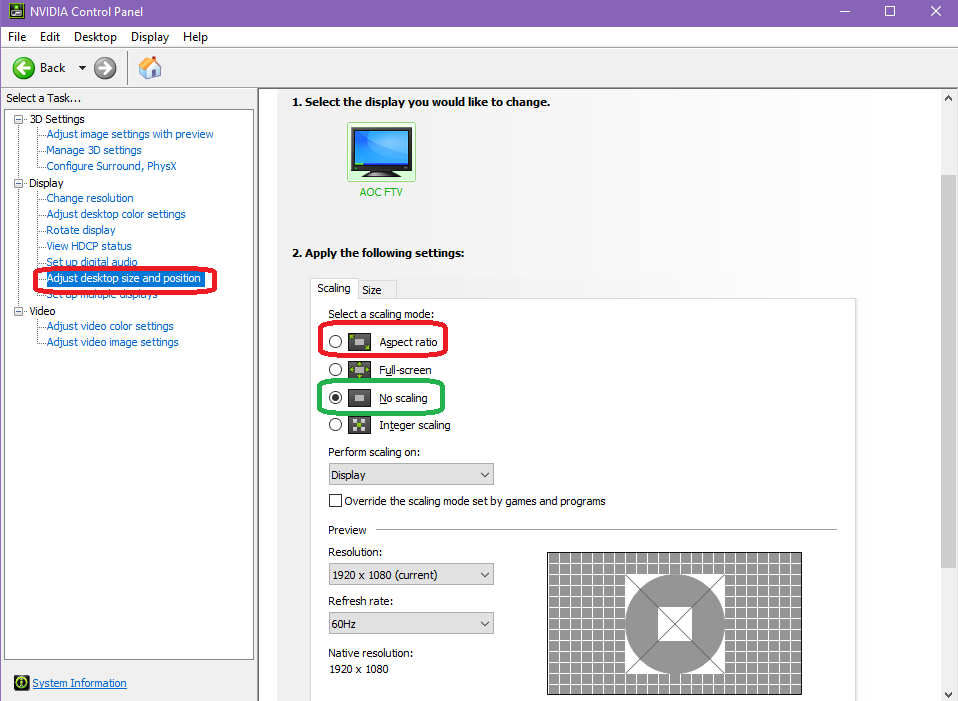Click the Full-screen scaling mode icon
Screen dimensions: 958x701
(x=360, y=370)
